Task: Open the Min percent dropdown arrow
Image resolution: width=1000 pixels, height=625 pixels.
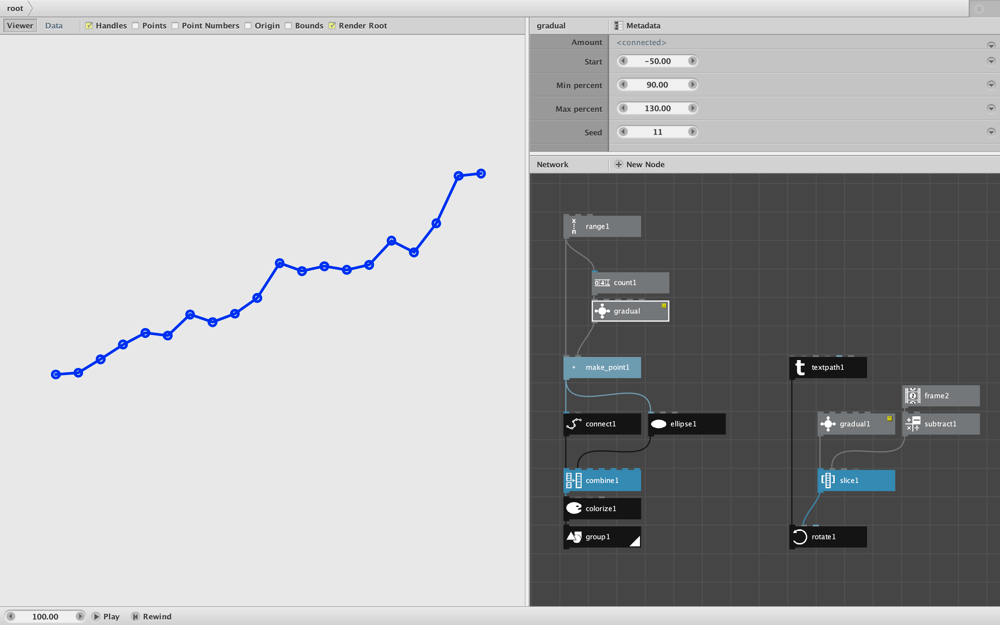Action: 991,85
